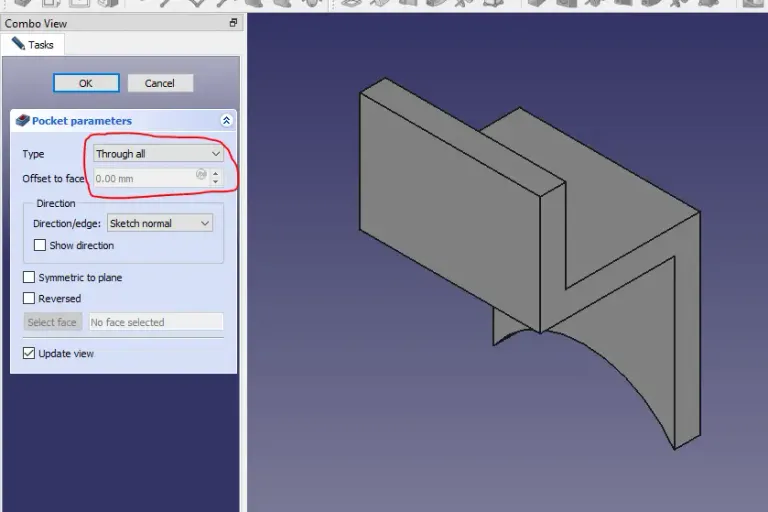This screenshot has width=768, height=512.
Task: Switch to the Tasks tab
Action: point(33,44)
